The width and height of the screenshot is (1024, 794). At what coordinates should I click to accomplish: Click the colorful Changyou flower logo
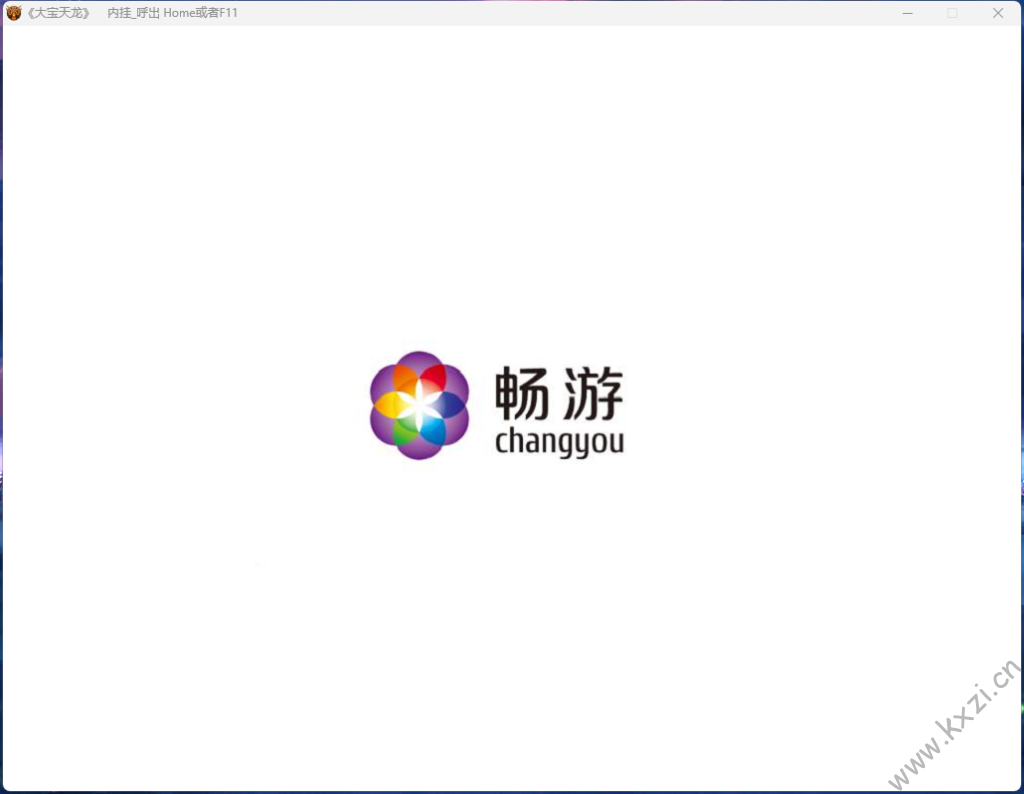tap(419, 405)
